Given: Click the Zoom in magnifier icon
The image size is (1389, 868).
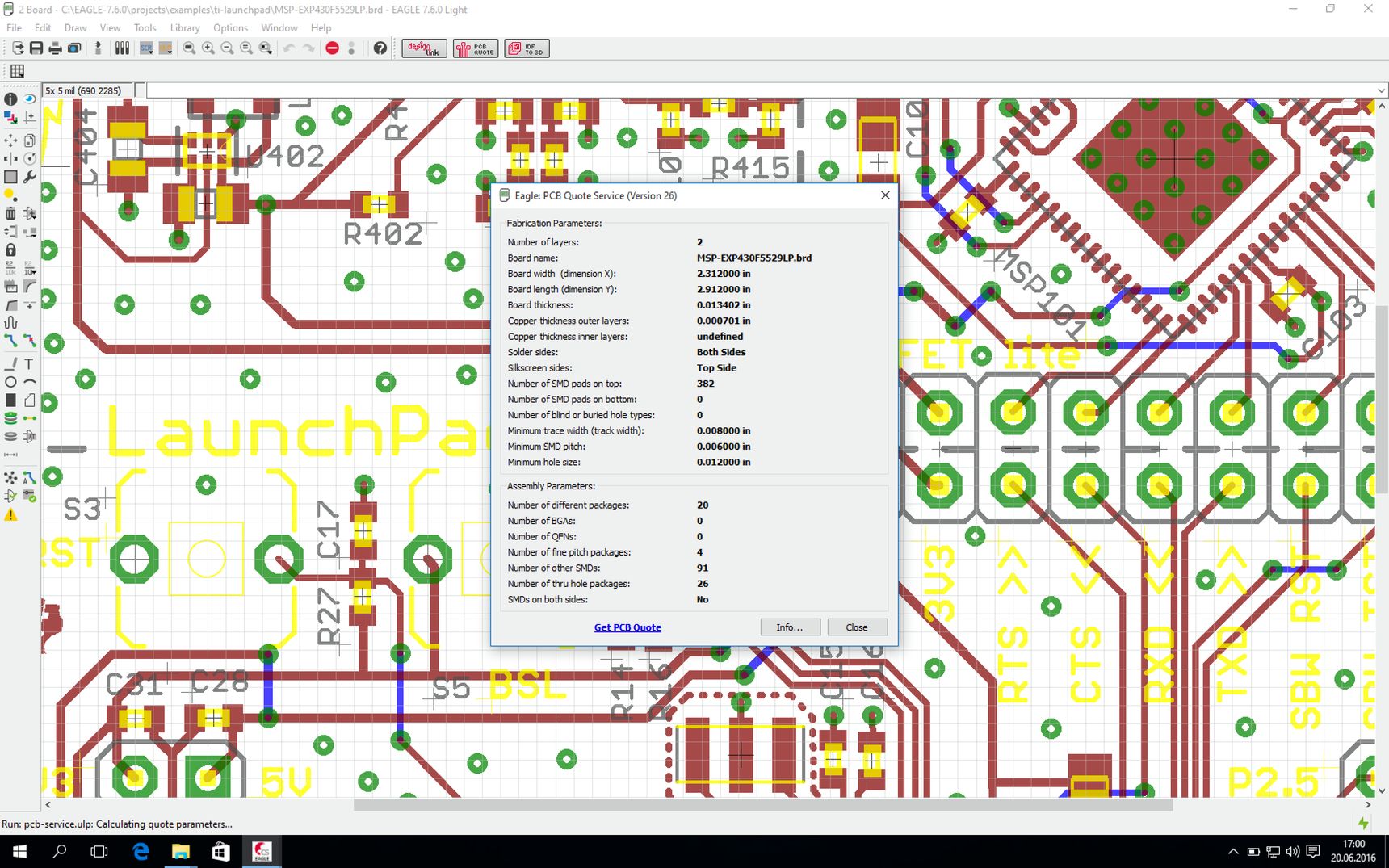Looking at the screenshot, I should (208, 48).
